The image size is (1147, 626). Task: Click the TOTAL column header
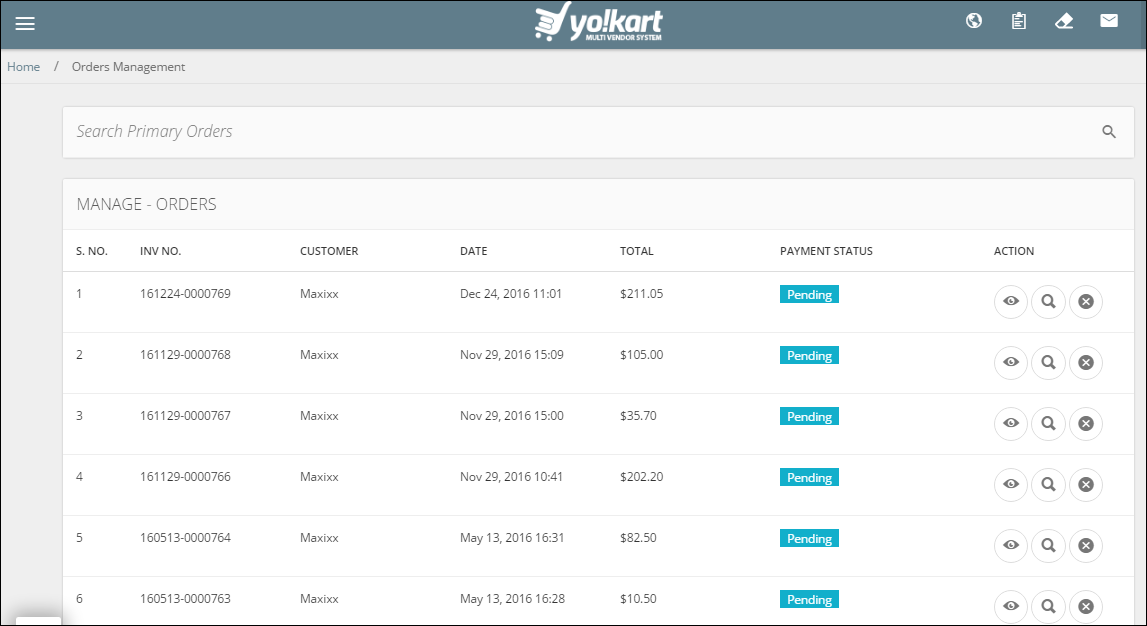click(636, 251)
